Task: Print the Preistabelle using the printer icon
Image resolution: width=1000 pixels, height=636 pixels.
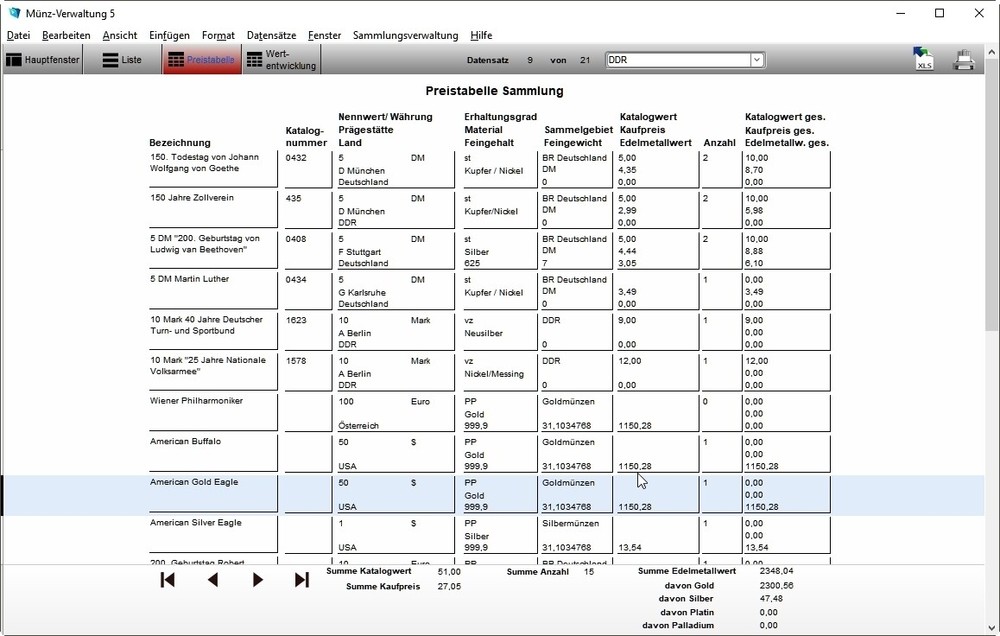Action: 963,59
